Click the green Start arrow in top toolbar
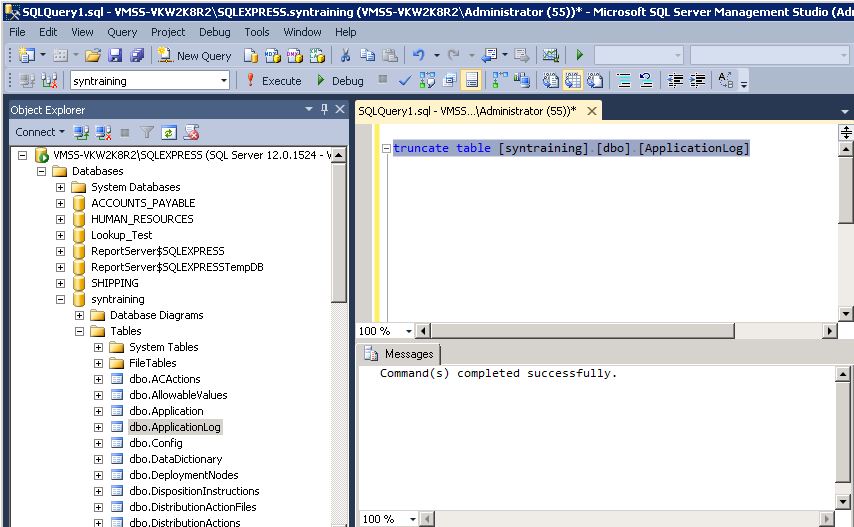This screenshot has width=854, height=527. click(580, 55)
